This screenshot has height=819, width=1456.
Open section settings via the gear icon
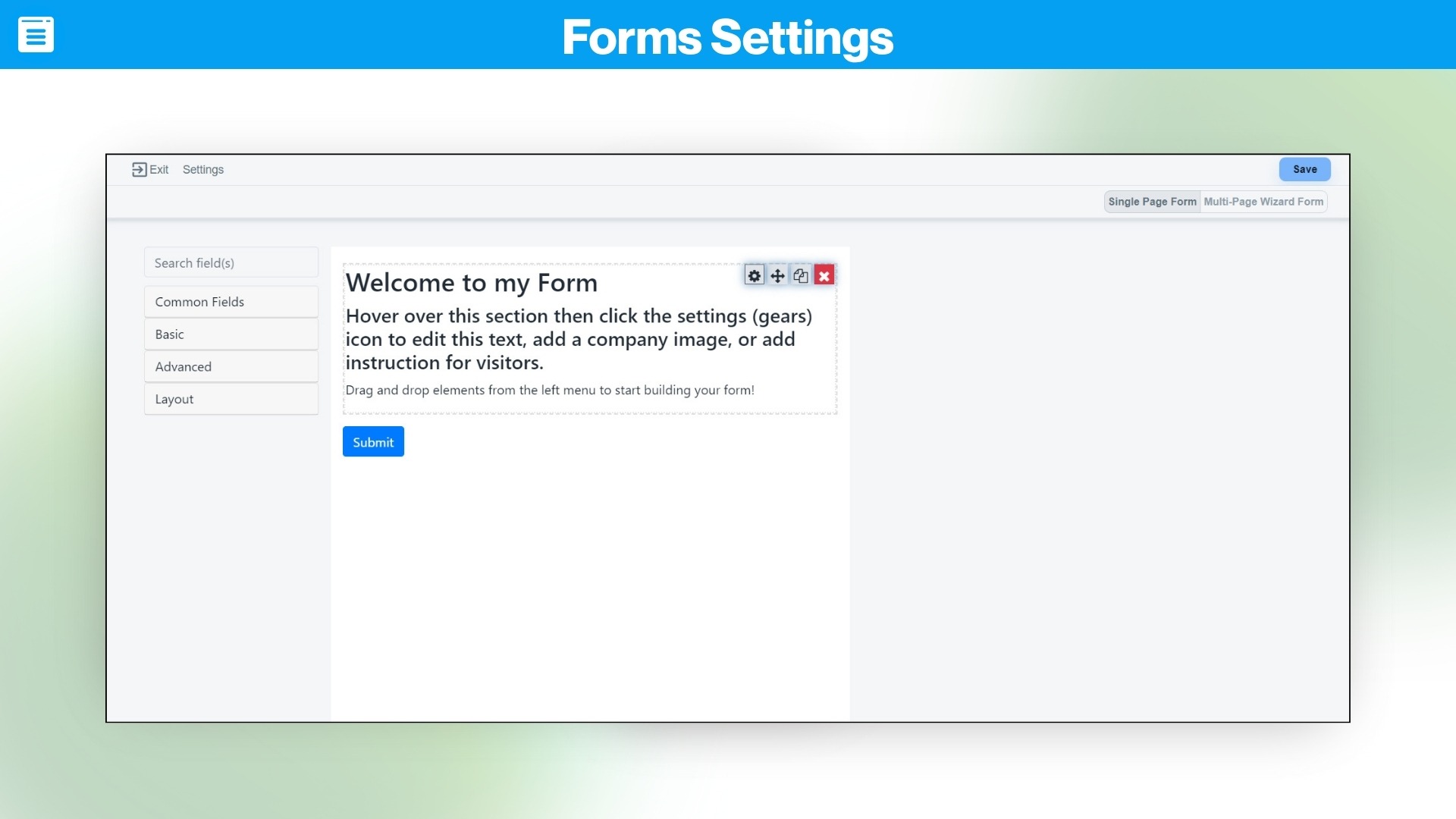click(x=755, y=275)
